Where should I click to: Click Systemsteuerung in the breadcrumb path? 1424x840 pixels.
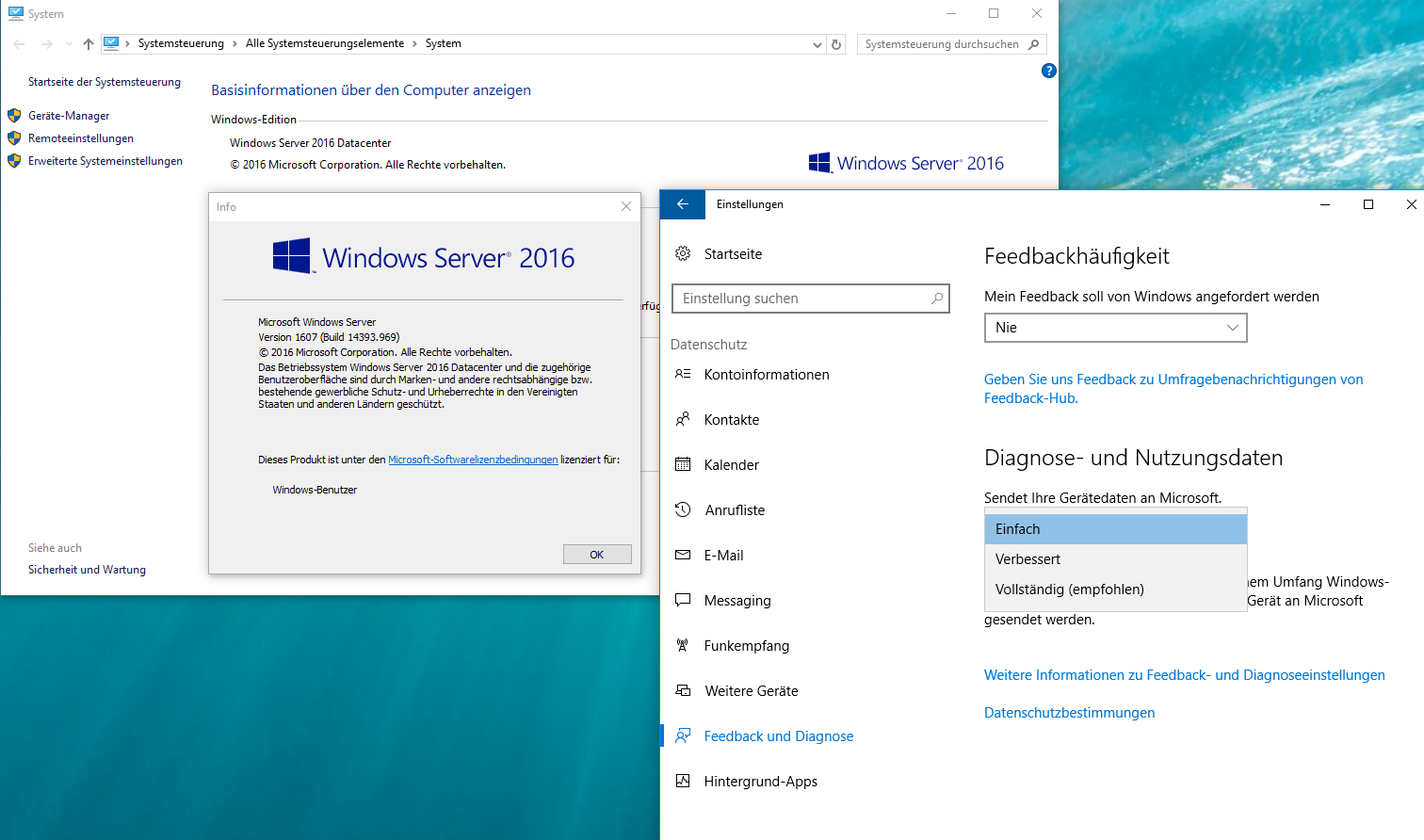[x=181, y=43]
